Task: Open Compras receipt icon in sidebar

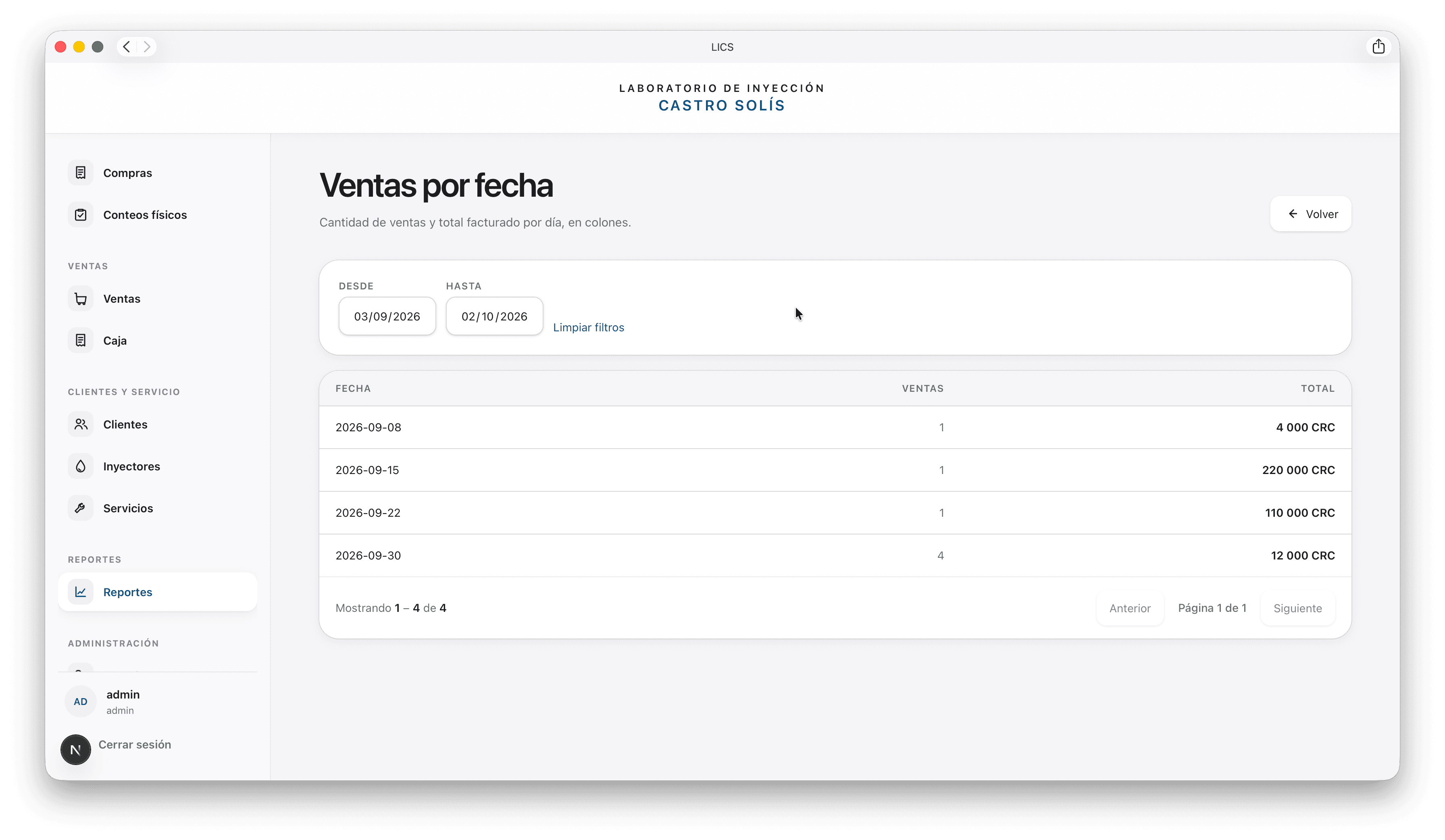Action: click(x=80, y=173)
